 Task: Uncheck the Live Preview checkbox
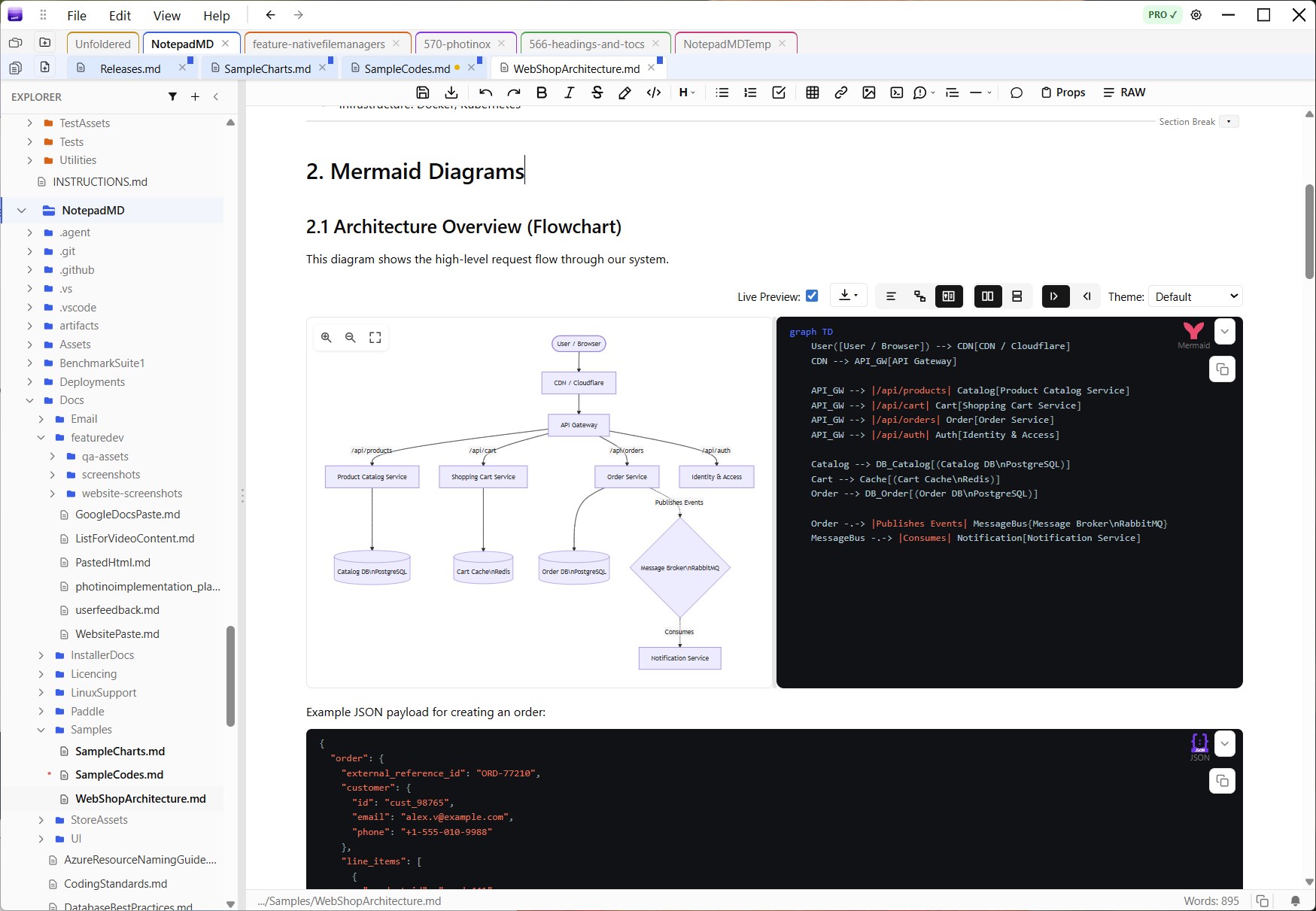(812, 296)
